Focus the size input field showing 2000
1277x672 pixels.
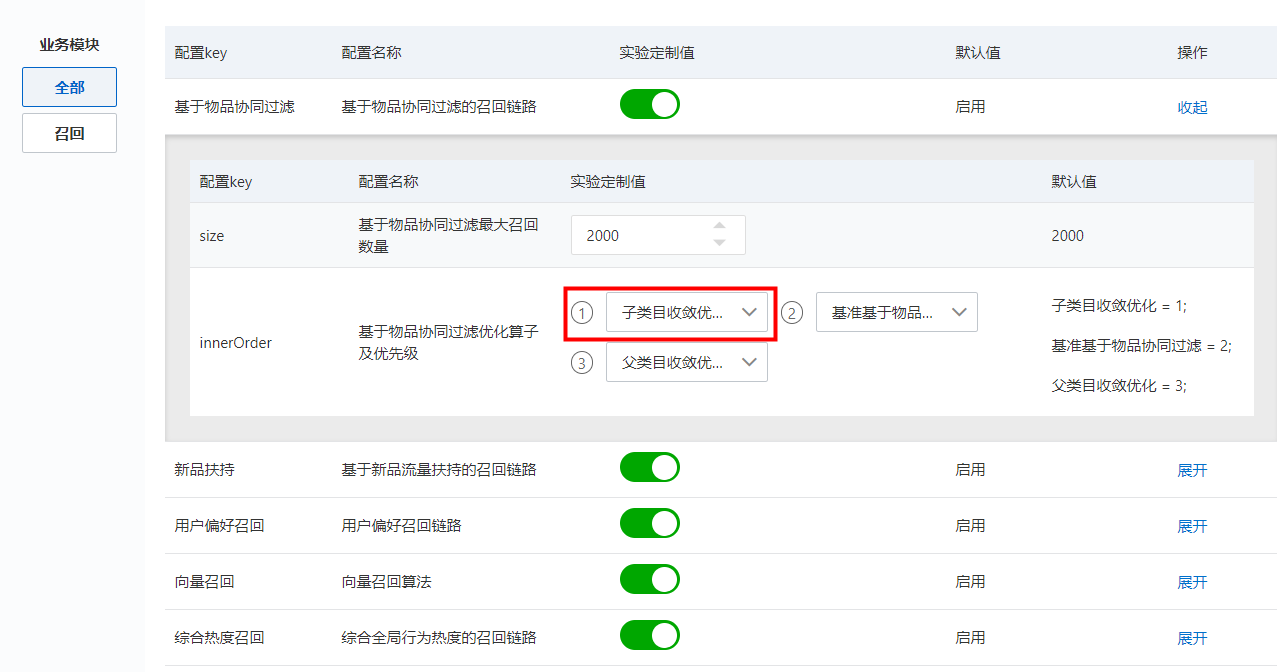click(x=658, y=235)
